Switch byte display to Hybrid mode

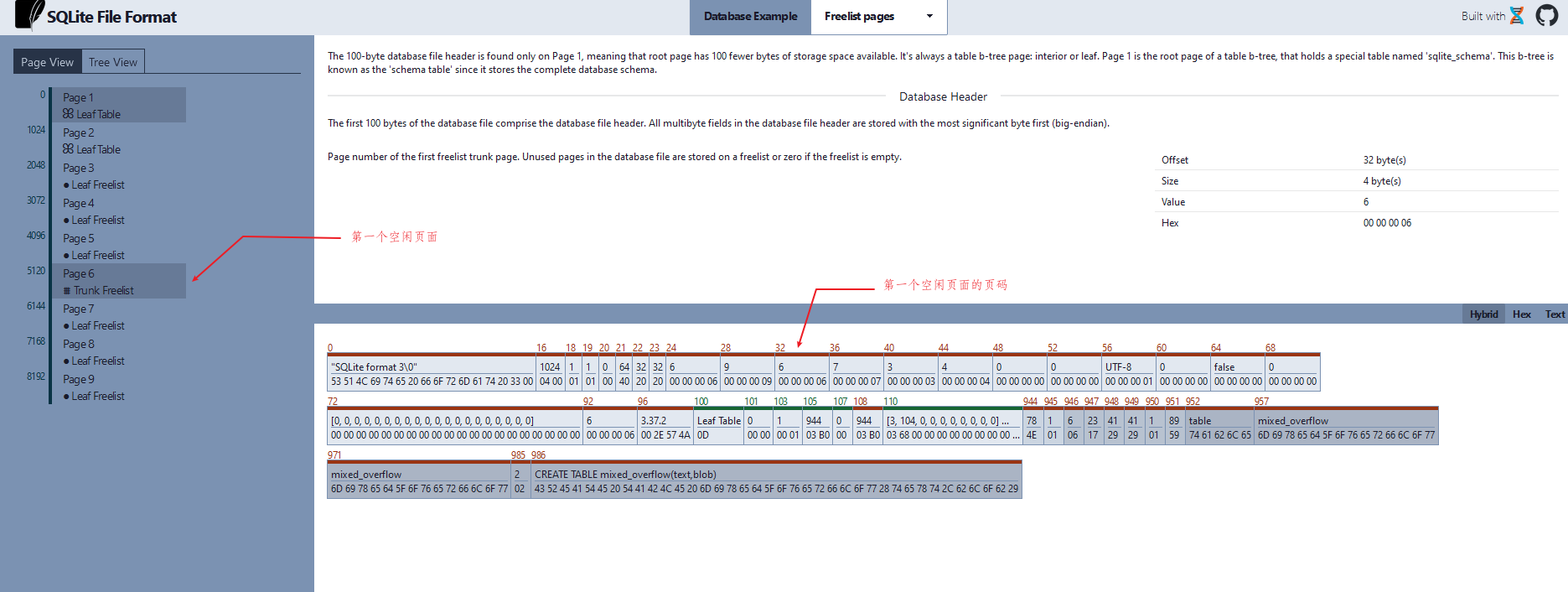click(1483, 314)
